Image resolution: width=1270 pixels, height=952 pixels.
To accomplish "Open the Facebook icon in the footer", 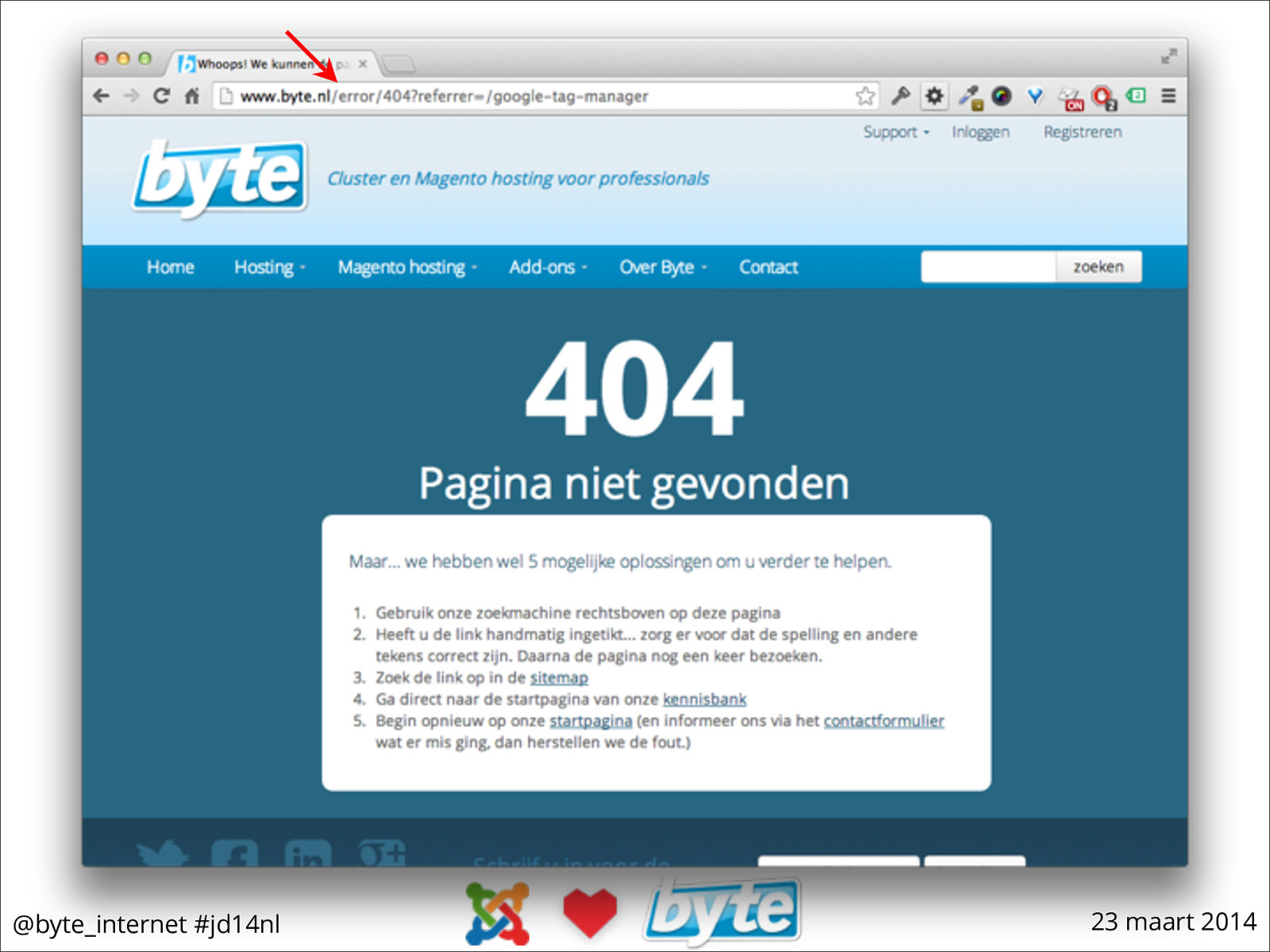I will pos(235,853).
